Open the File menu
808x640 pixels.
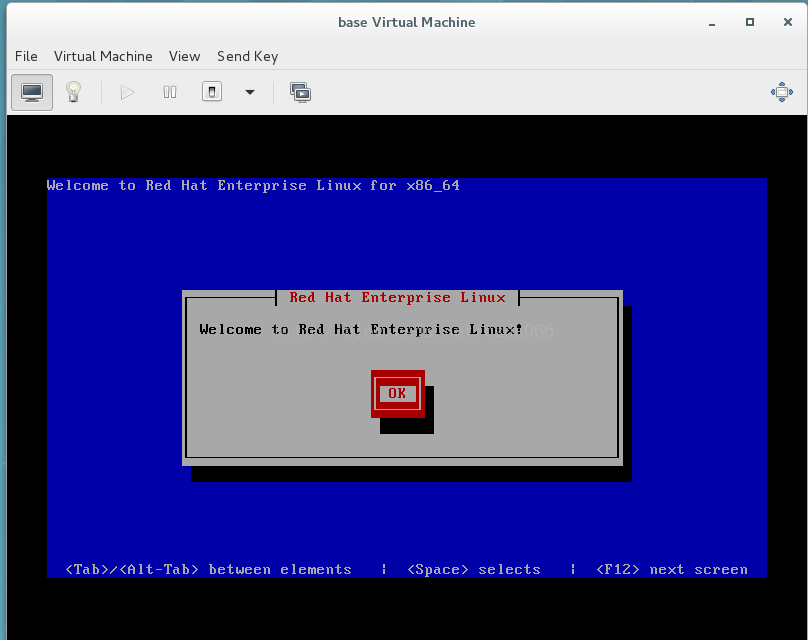pyautogui.click(x=26, y=56)
